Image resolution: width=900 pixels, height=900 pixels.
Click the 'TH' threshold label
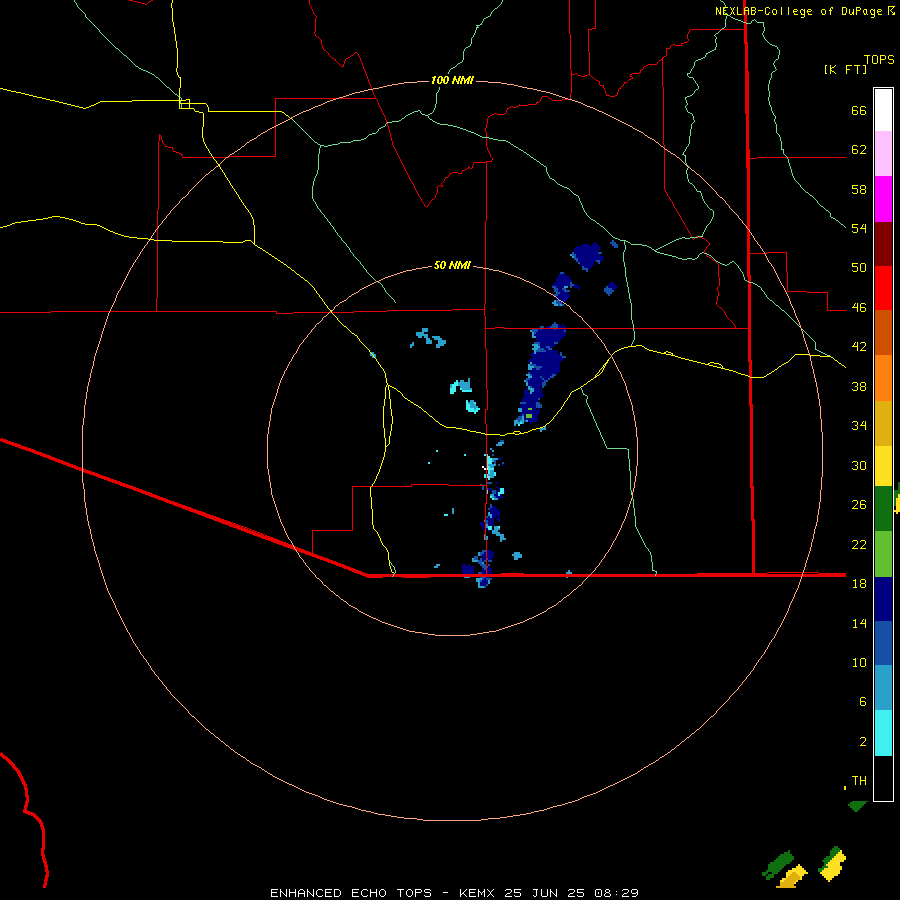(x=859, y=781)
